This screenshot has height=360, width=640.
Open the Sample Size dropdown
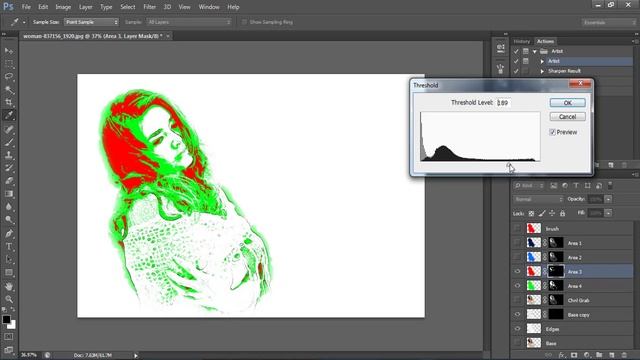91,22
